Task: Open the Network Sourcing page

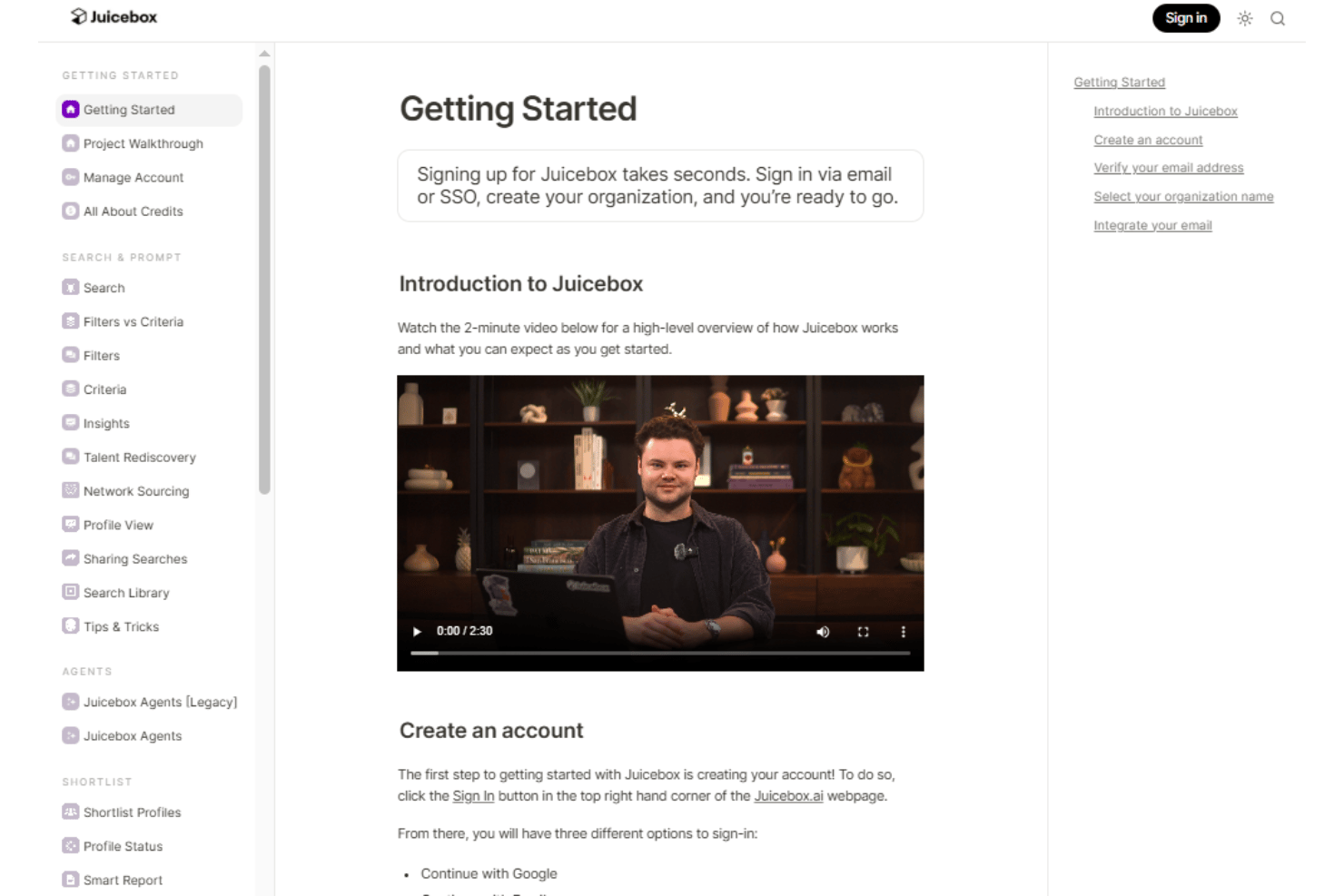Action: (x=136, y=491)
